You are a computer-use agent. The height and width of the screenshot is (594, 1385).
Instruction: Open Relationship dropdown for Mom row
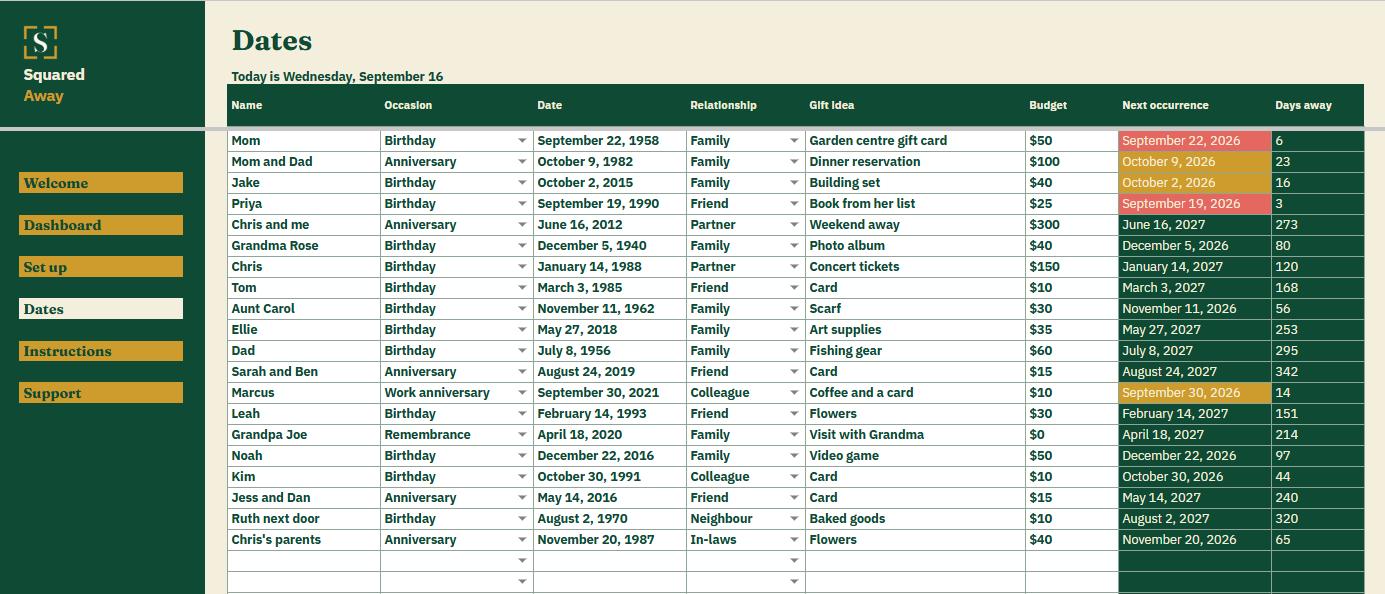(794, 141)
